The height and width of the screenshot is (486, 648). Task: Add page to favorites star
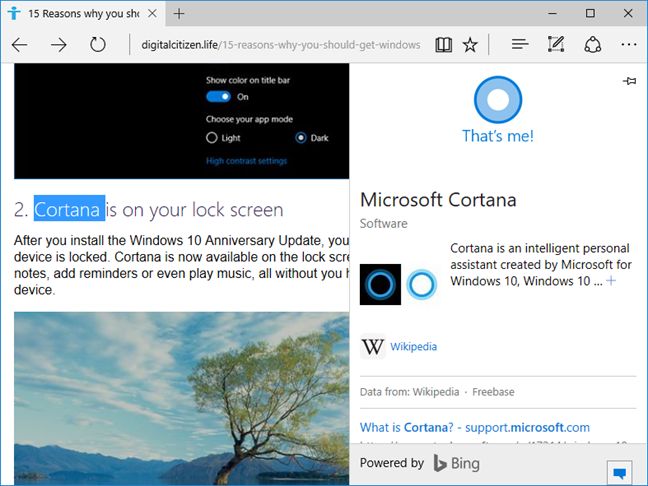pos(470,45)
